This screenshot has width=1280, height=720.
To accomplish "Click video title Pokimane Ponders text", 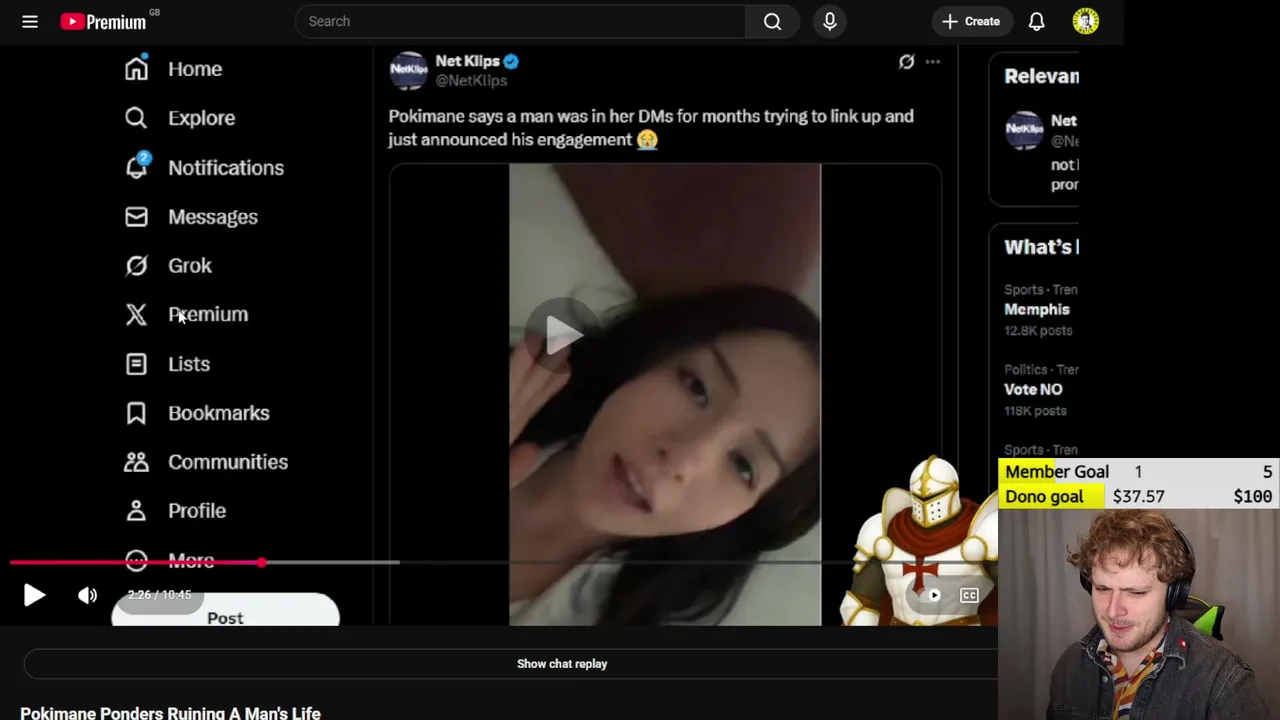I will click(170, 712).
